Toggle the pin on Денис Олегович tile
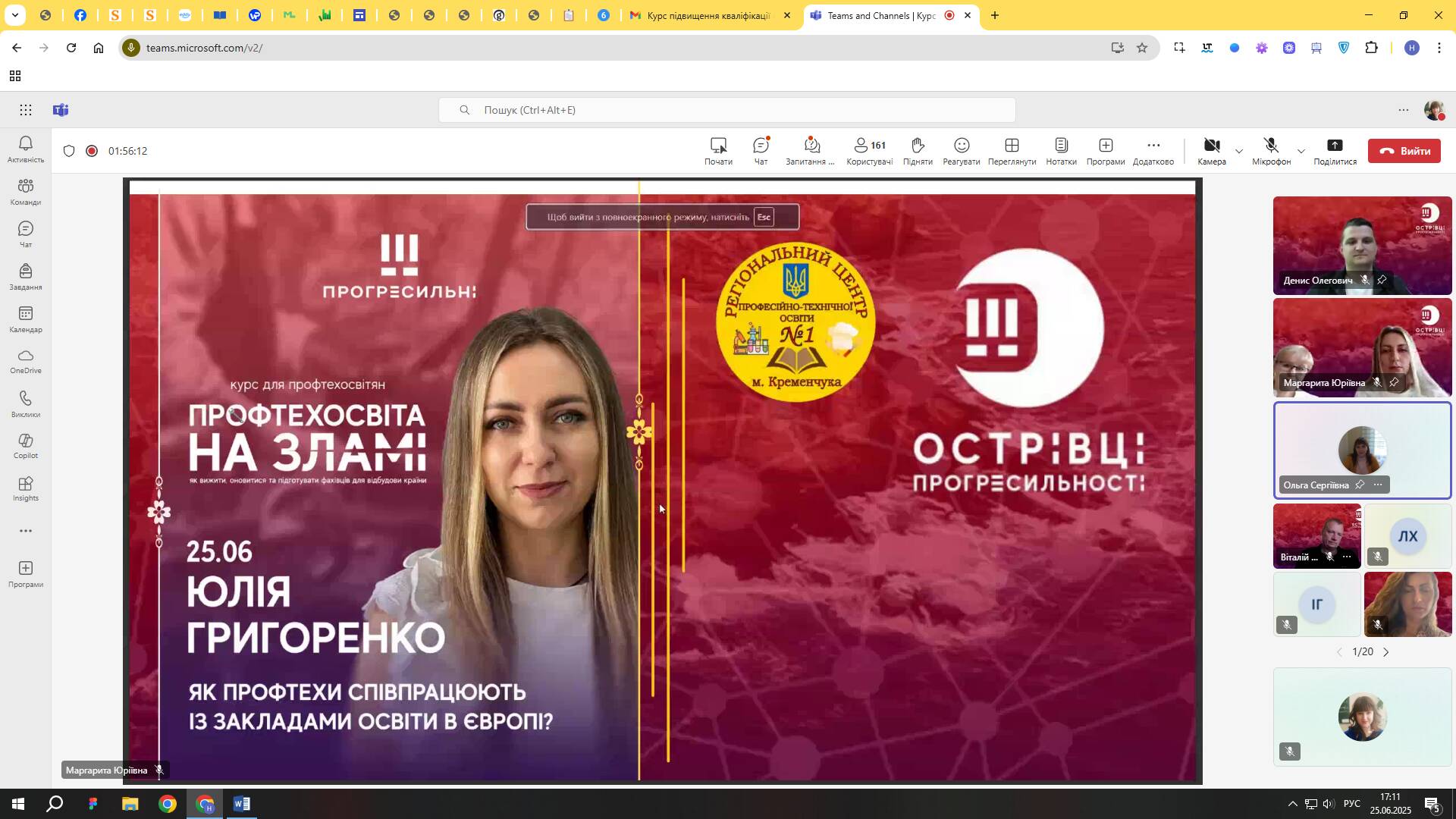The image size is (1456, 819). 1382,280
